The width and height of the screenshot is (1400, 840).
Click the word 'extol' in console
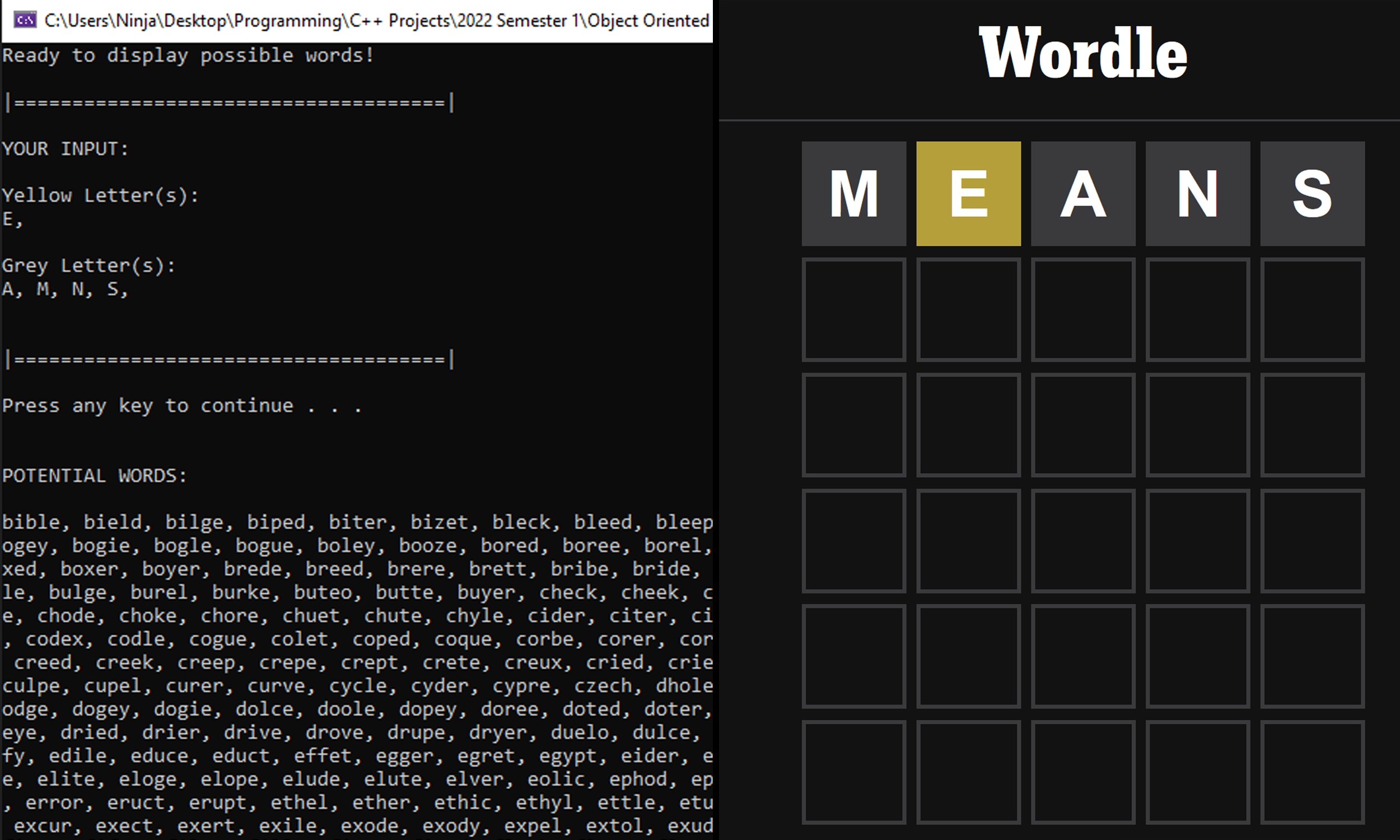pos(614,826)
